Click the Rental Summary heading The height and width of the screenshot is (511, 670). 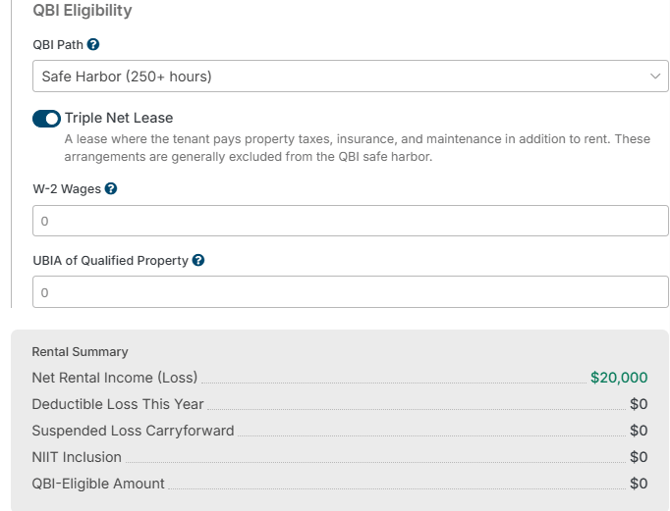pos(80,352)
